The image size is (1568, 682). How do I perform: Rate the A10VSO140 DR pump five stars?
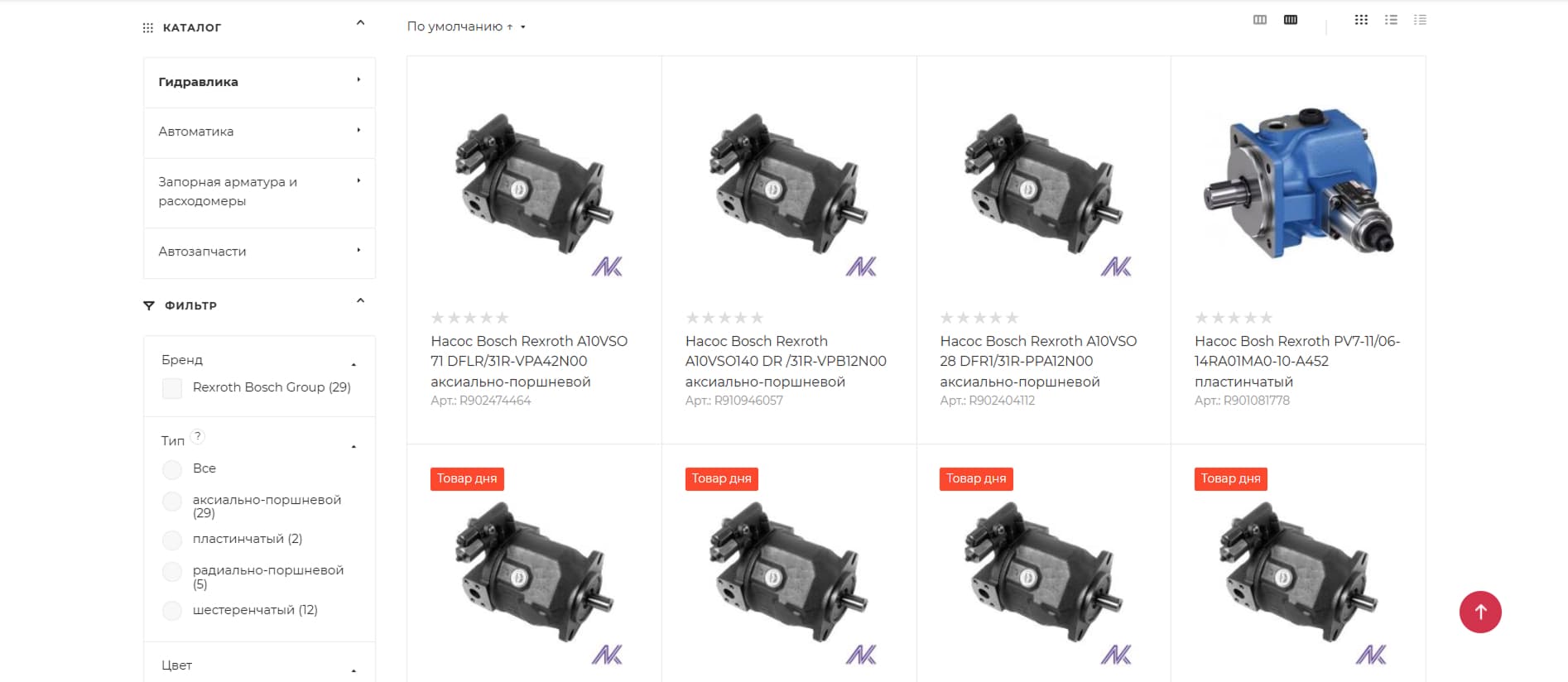[x=757, y=318]
